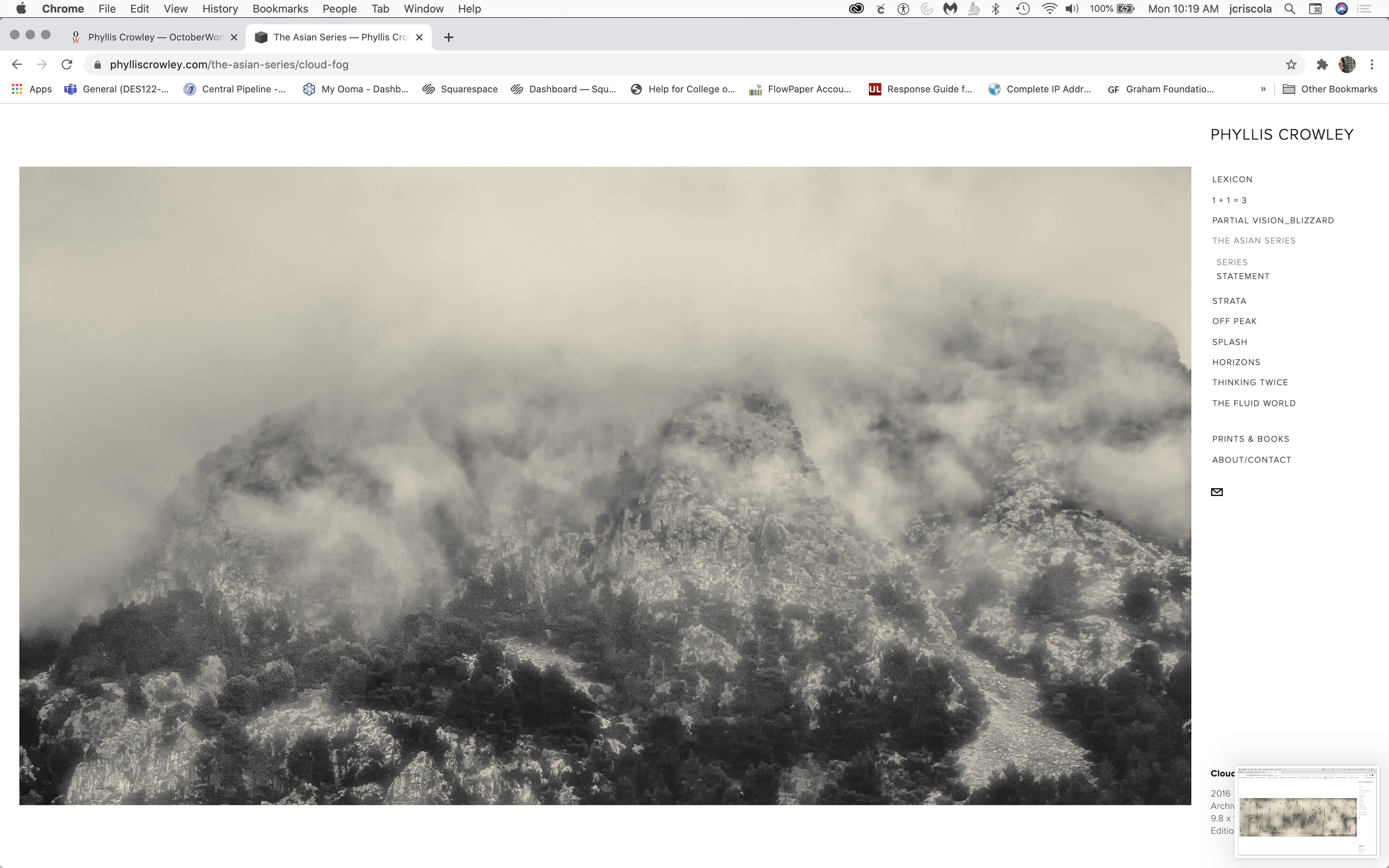Open Response Guide bookmark
Screen dimensions: 1389x868
pos(921,89)
